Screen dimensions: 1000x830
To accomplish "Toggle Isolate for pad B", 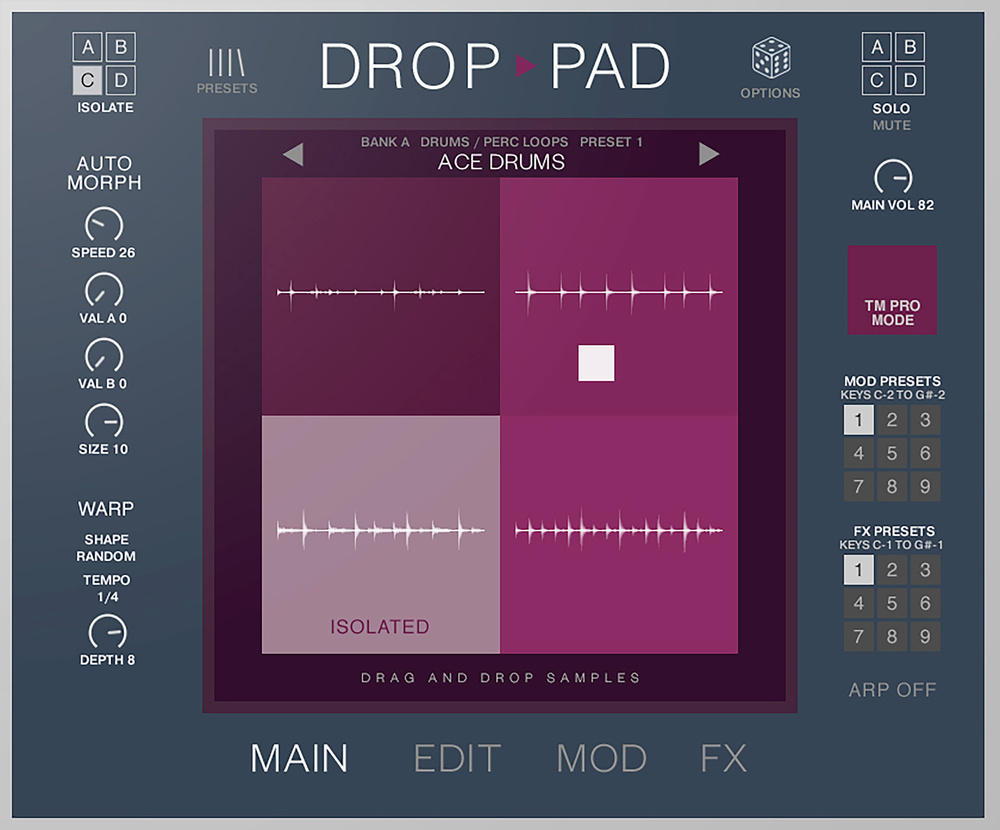I will click(x=120, y=49).
